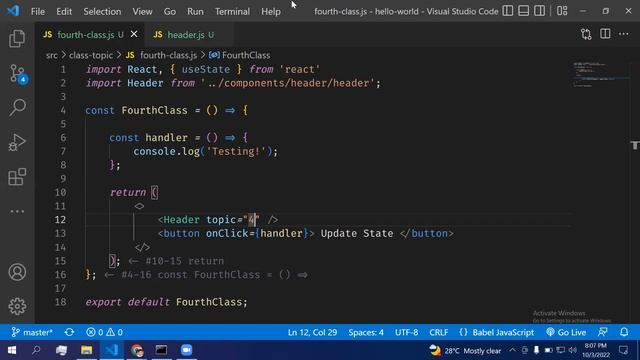Click the master branch in status bar
The width and height of the screenshot is (640, 360).
pos(32,332)
